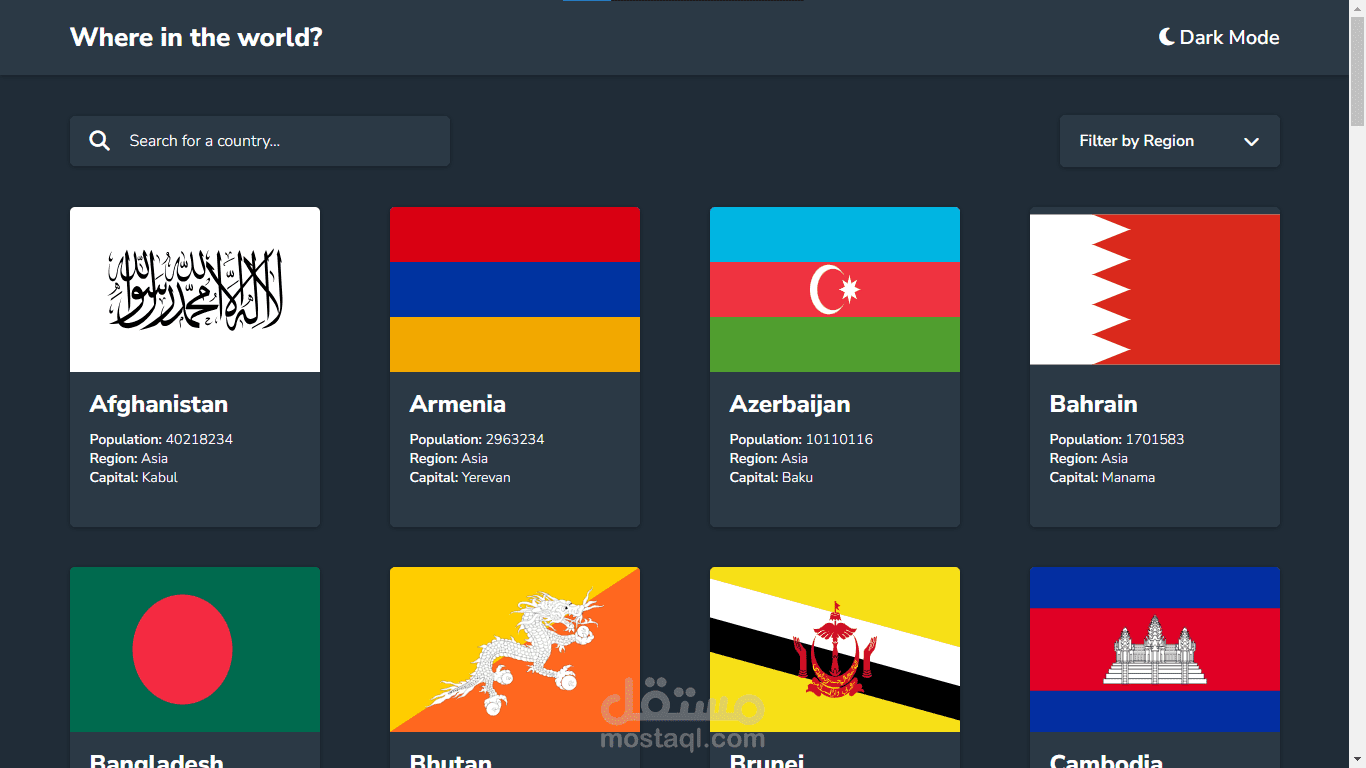1366x768 pixels.
Task: Open the Bahrain flag image
Action: tap(1155, 290)
